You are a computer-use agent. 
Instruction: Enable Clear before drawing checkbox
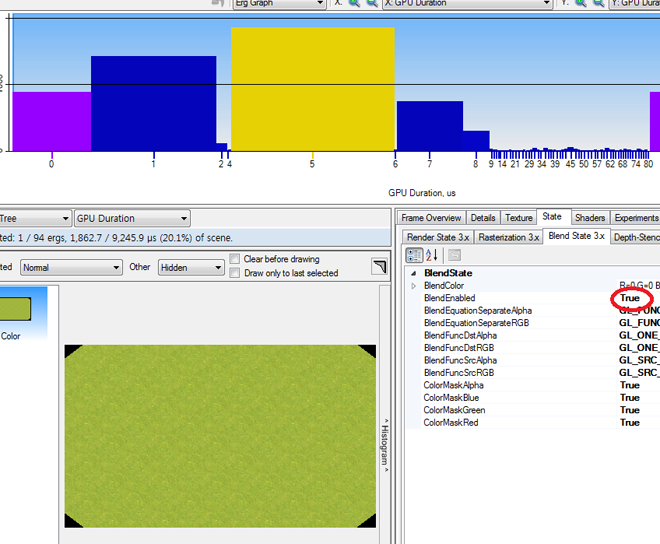point(235,259)
